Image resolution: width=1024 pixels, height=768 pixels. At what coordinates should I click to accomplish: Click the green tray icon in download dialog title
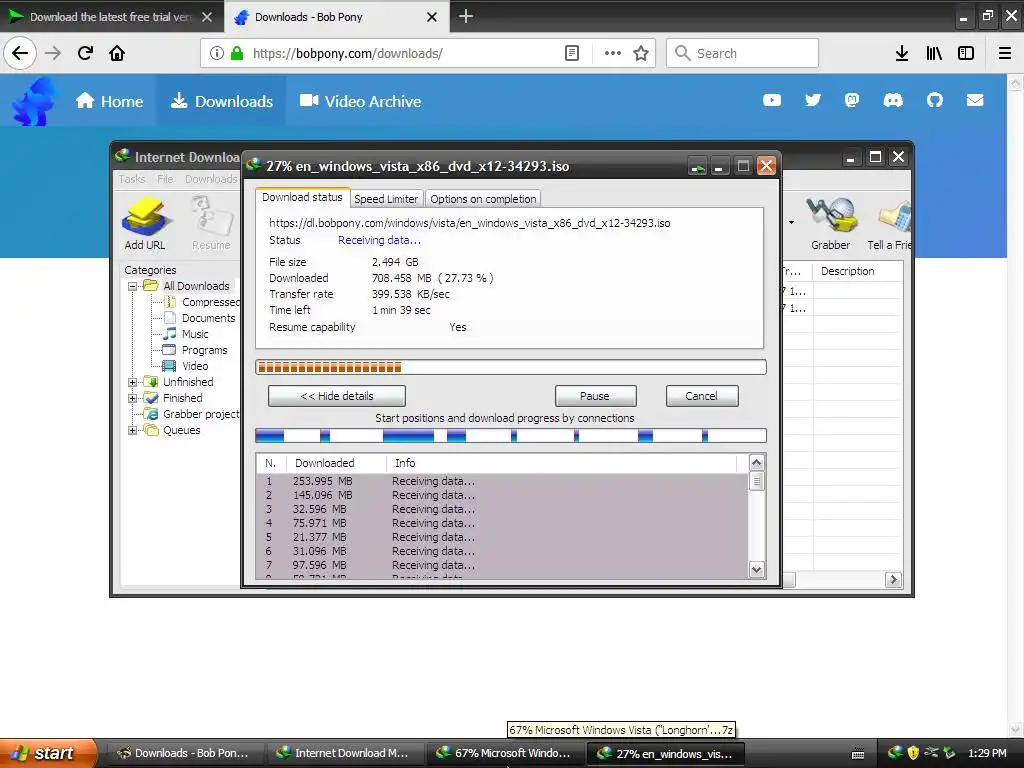pos(697,167)
